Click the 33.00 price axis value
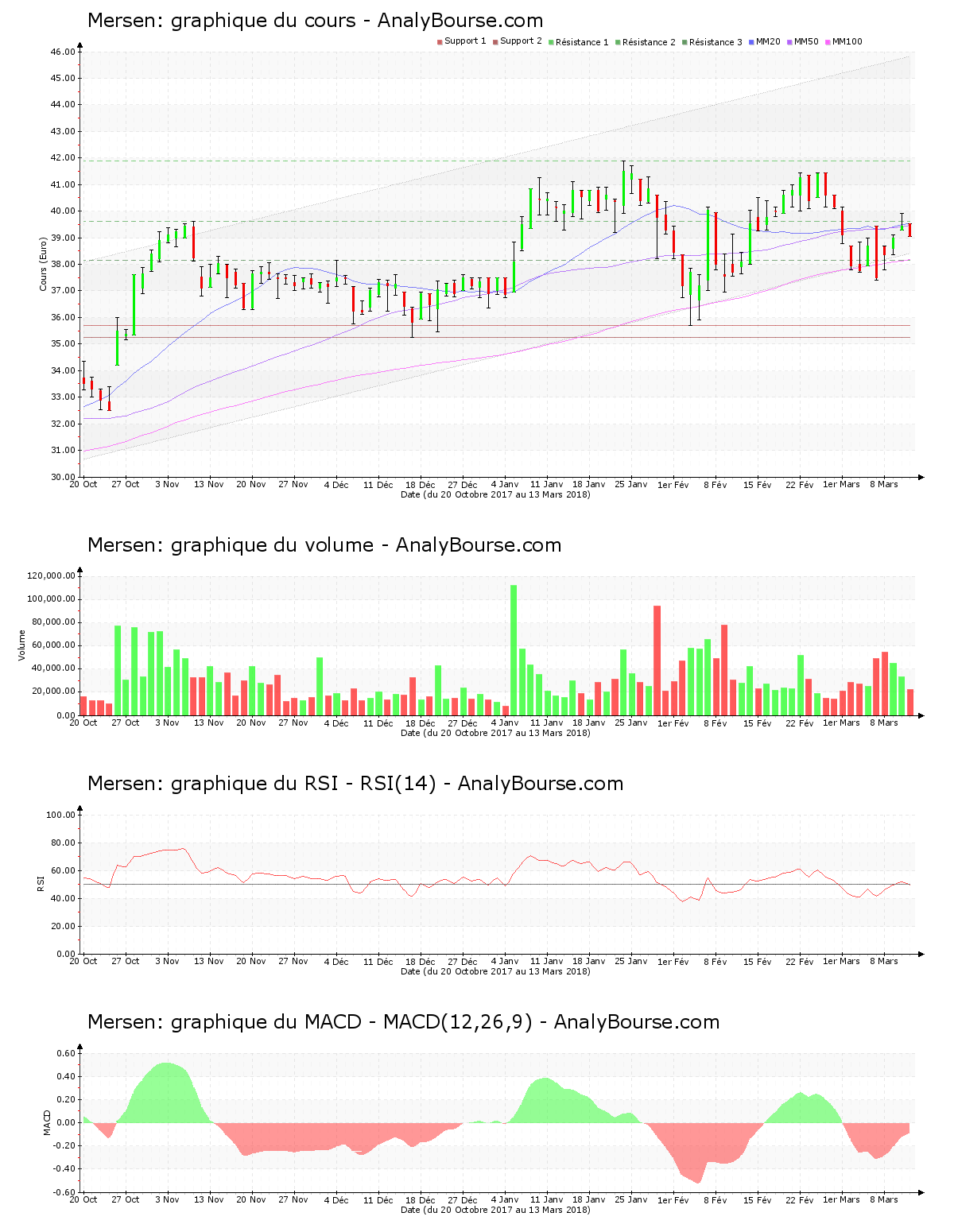 tap(63, 397)
